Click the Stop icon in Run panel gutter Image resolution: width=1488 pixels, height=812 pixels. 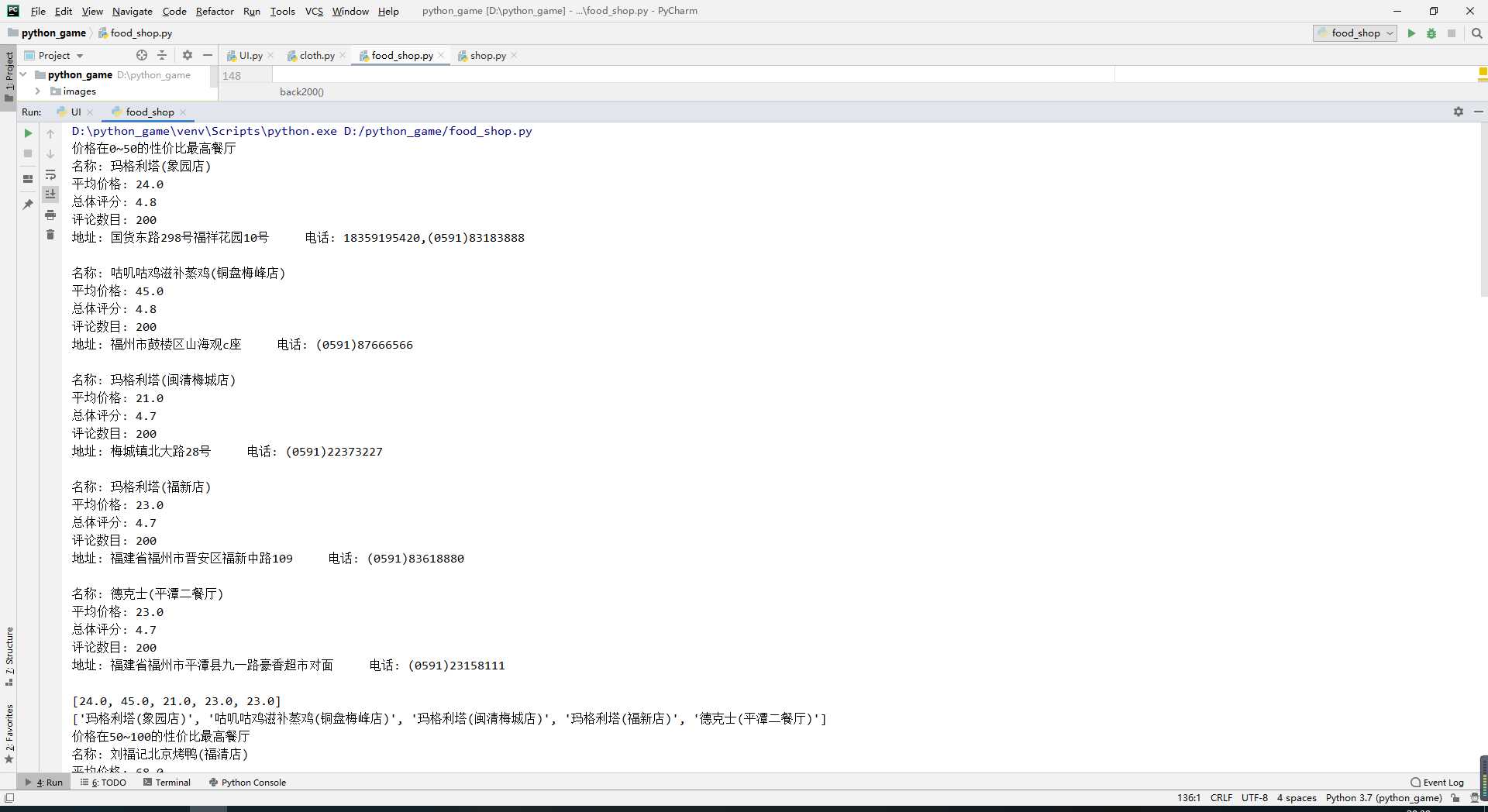[x=28, y=153]
